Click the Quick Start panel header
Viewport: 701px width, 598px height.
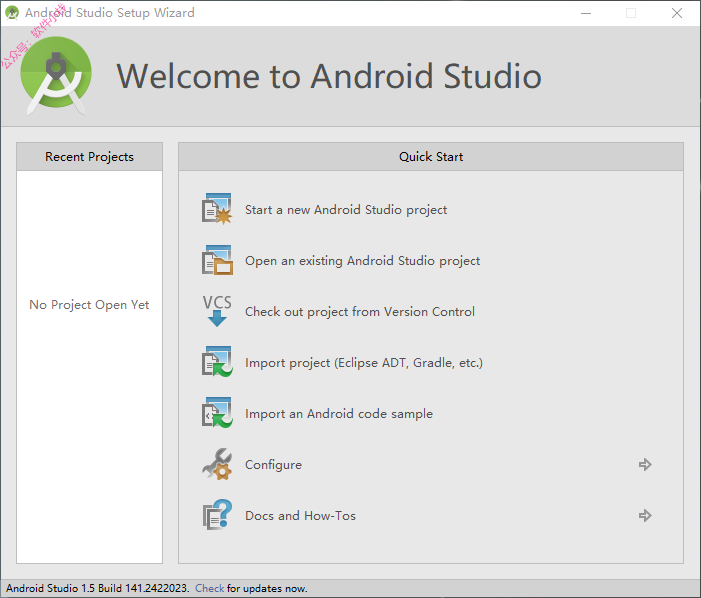pos(431,156)
